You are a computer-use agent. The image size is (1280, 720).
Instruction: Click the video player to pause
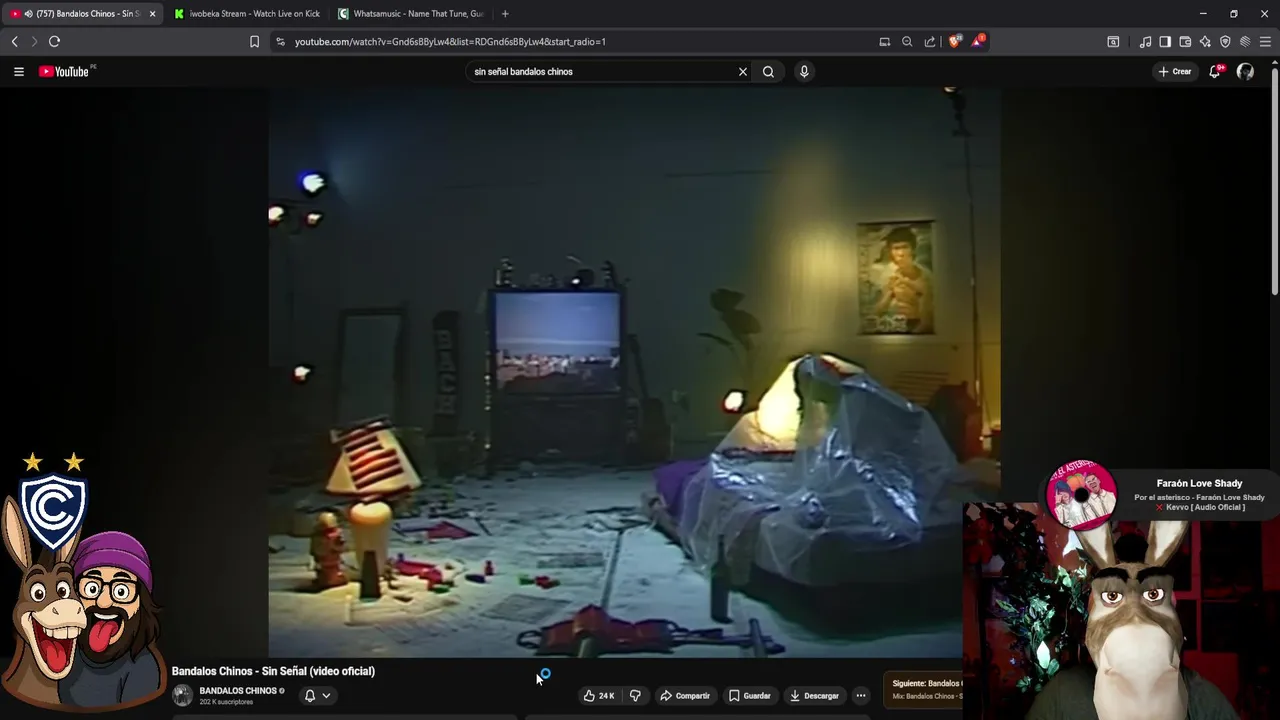click(634, 372)
